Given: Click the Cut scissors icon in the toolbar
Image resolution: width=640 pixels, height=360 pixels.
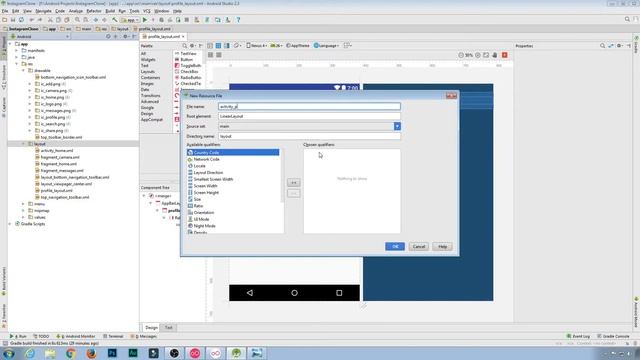Looking at the screenshot, I should point(50,20).
